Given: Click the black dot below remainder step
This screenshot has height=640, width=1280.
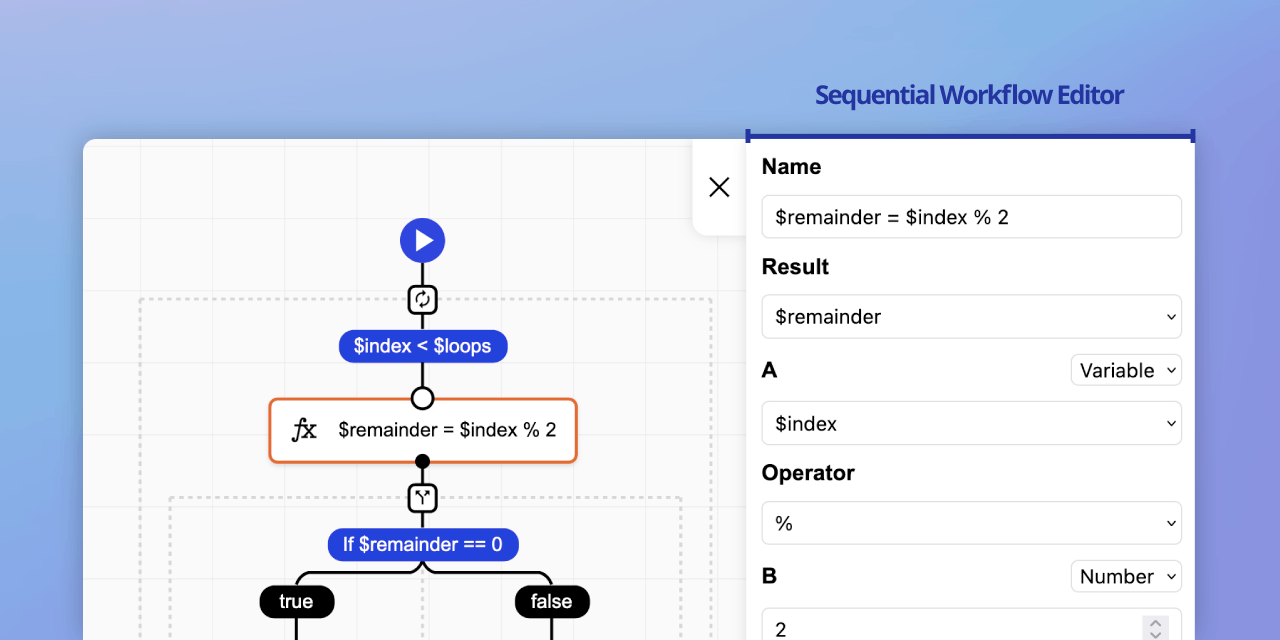Looking at the screenshot, I should coord(422,462).
